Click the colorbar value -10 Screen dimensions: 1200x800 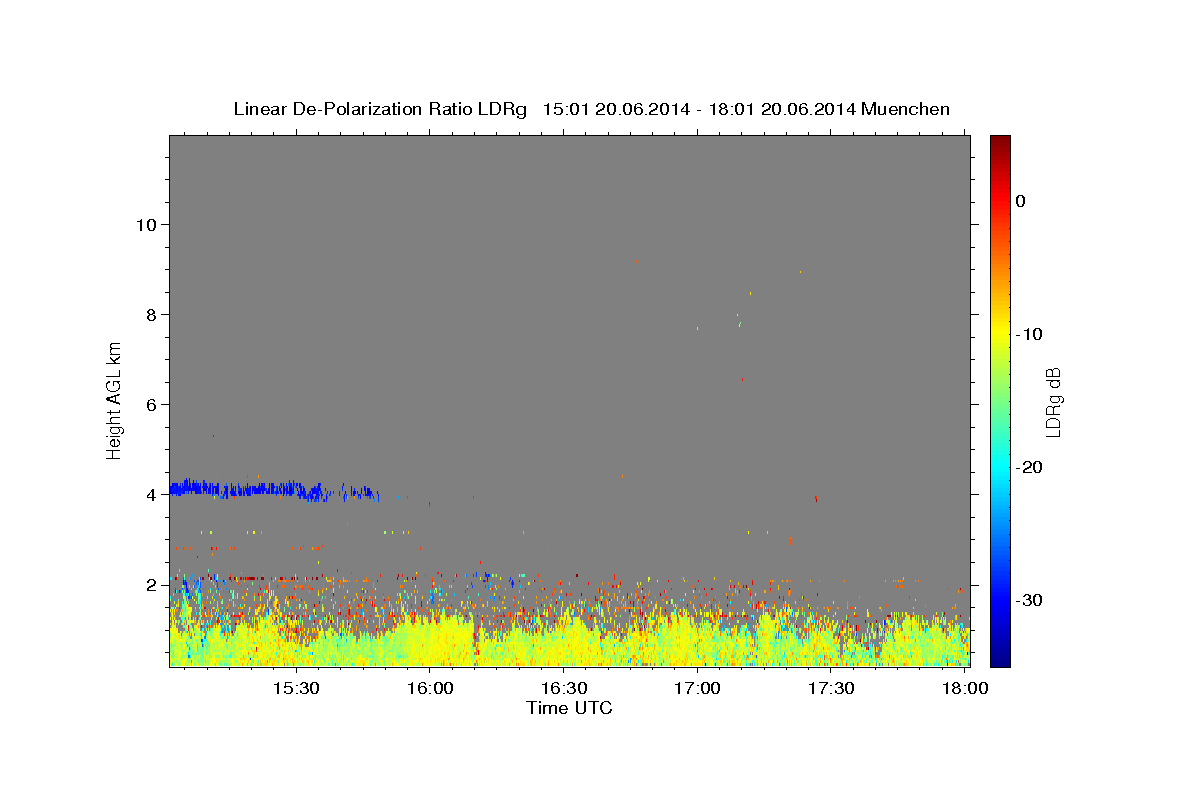click(x=1029, y=334)
